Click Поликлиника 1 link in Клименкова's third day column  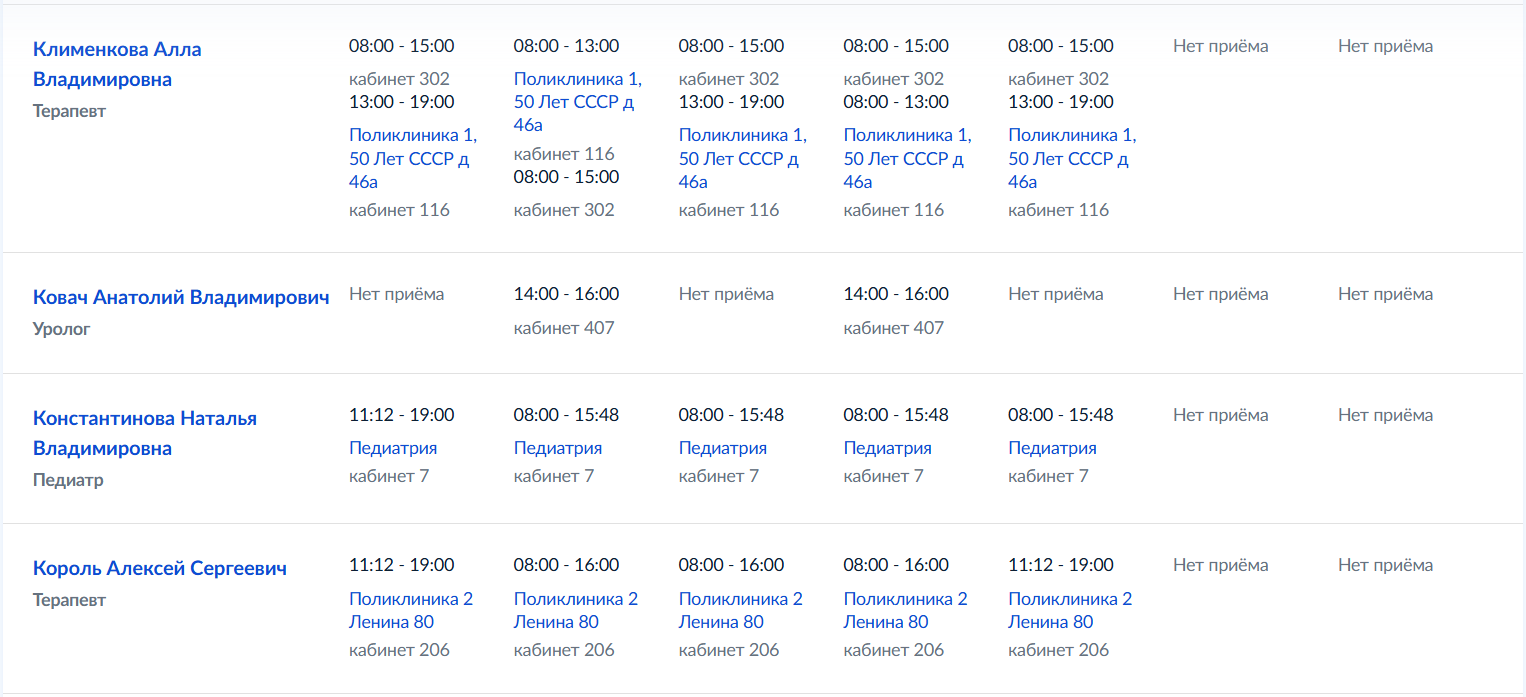743,158
